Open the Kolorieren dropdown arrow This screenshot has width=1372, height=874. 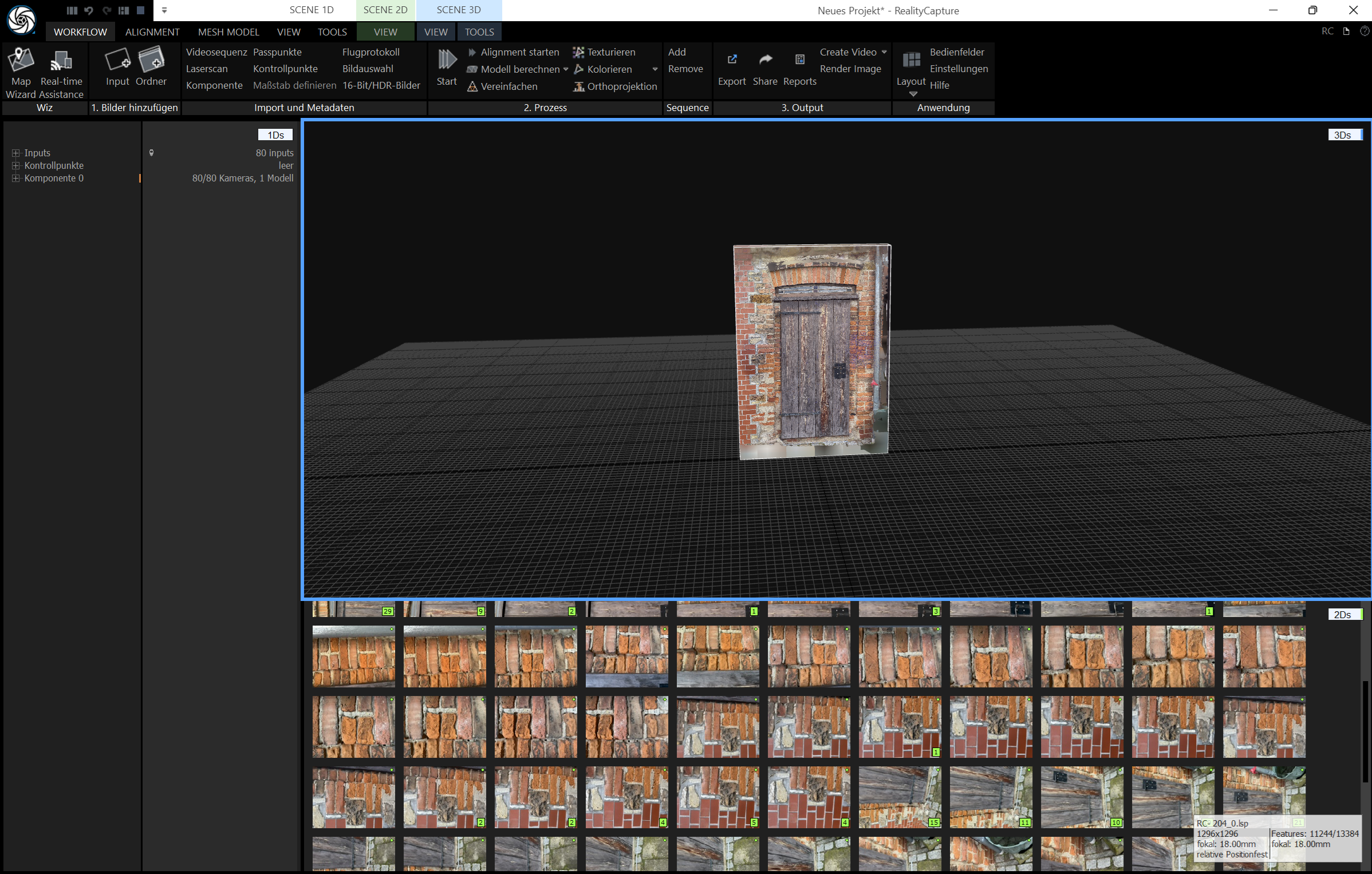click(655, 69)
